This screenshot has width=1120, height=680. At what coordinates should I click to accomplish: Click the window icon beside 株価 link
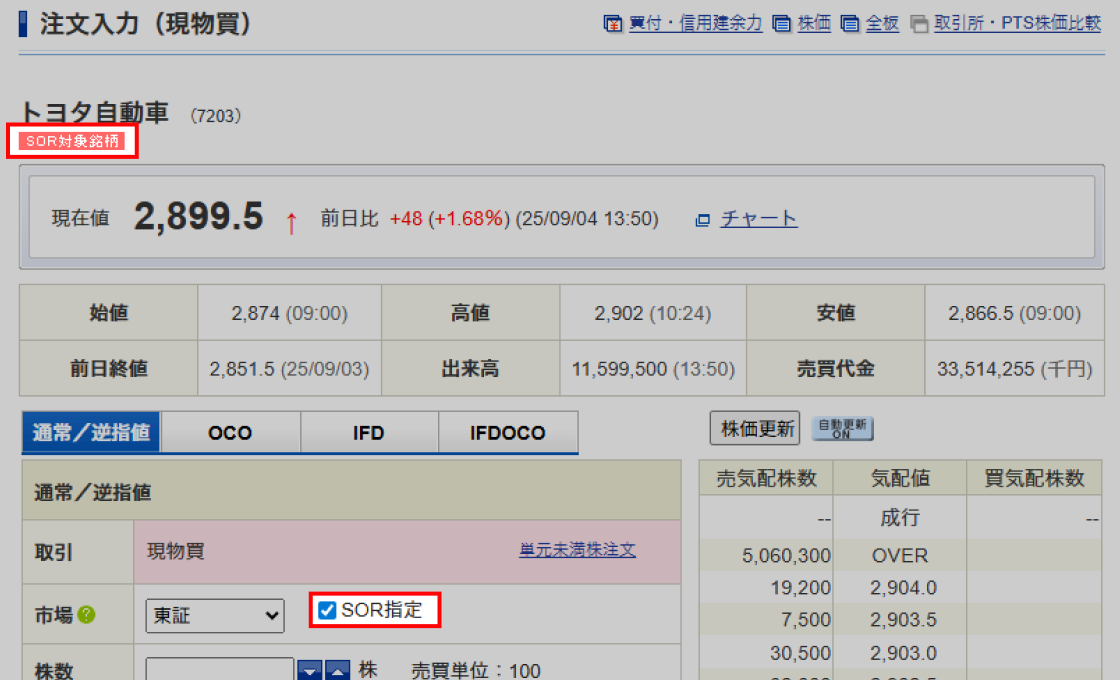782,24
